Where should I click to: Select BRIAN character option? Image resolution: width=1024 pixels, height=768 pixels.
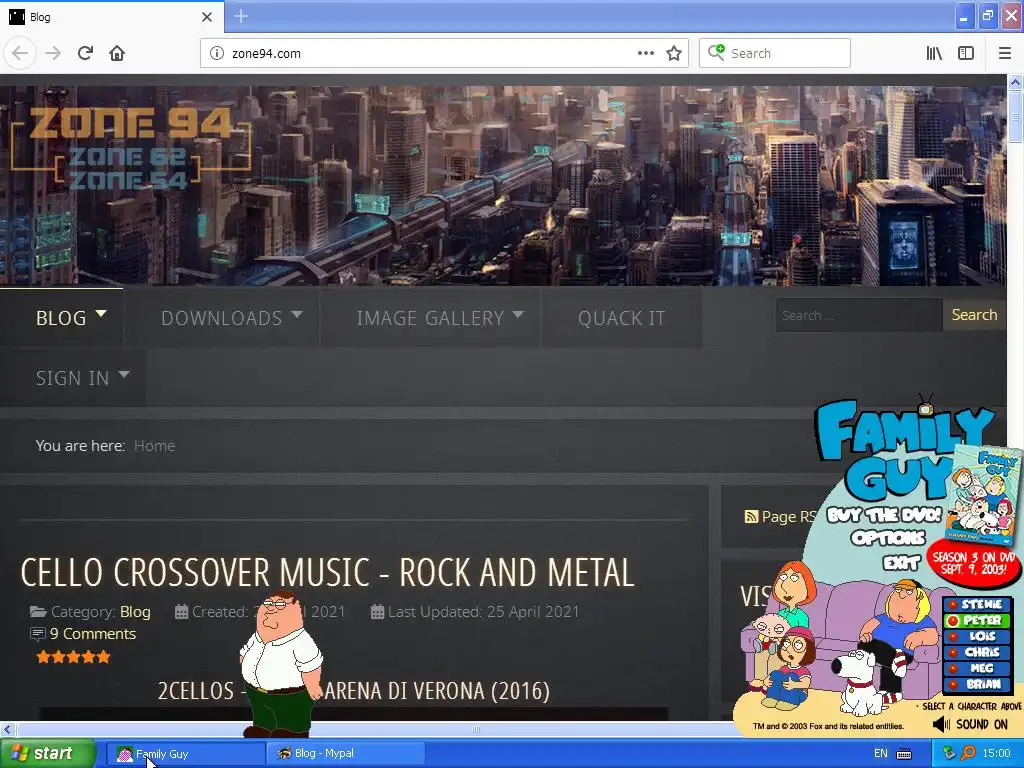click(x=976, y=684)
